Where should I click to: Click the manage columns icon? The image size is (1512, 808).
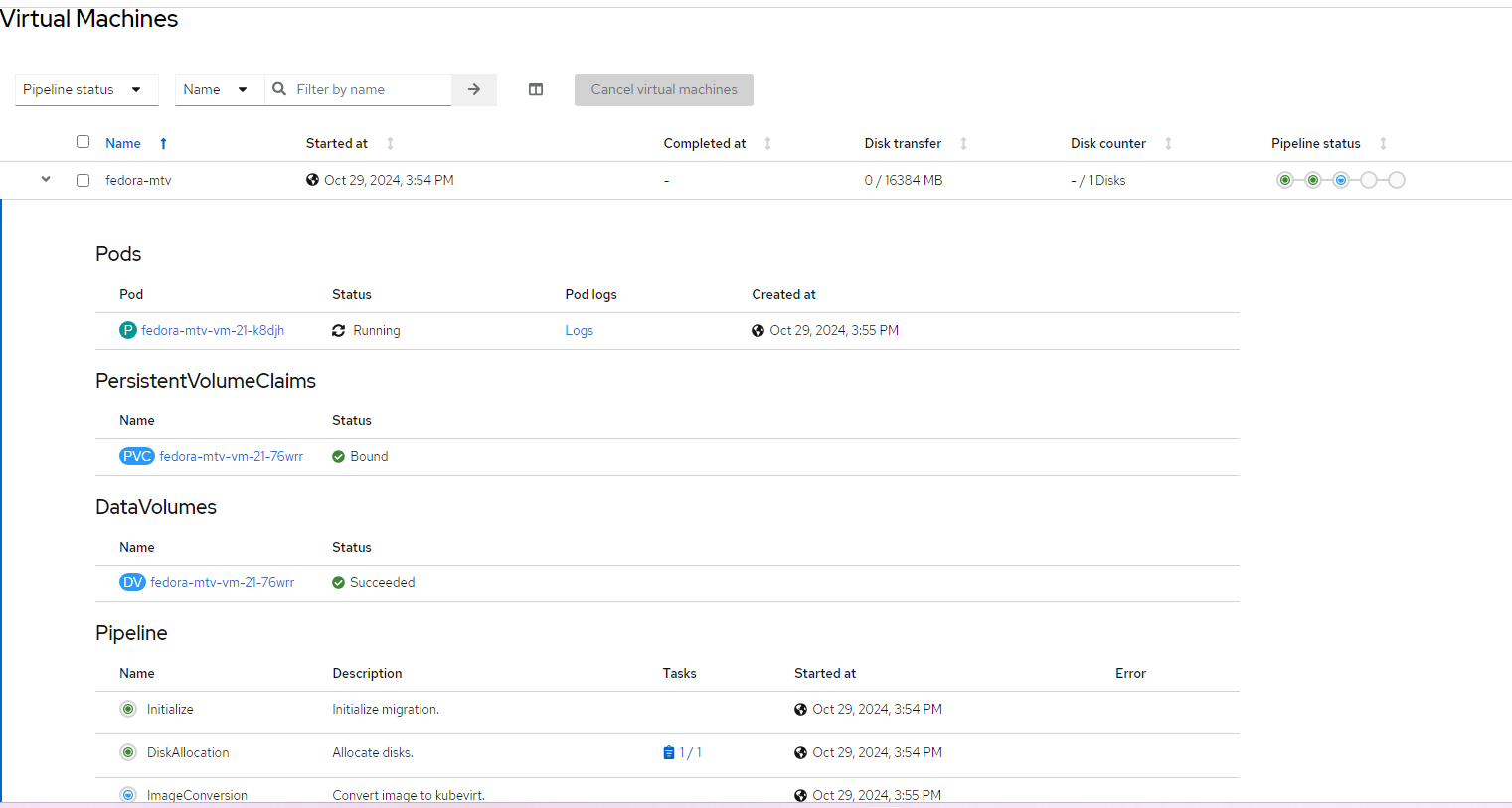pos(536,89)
